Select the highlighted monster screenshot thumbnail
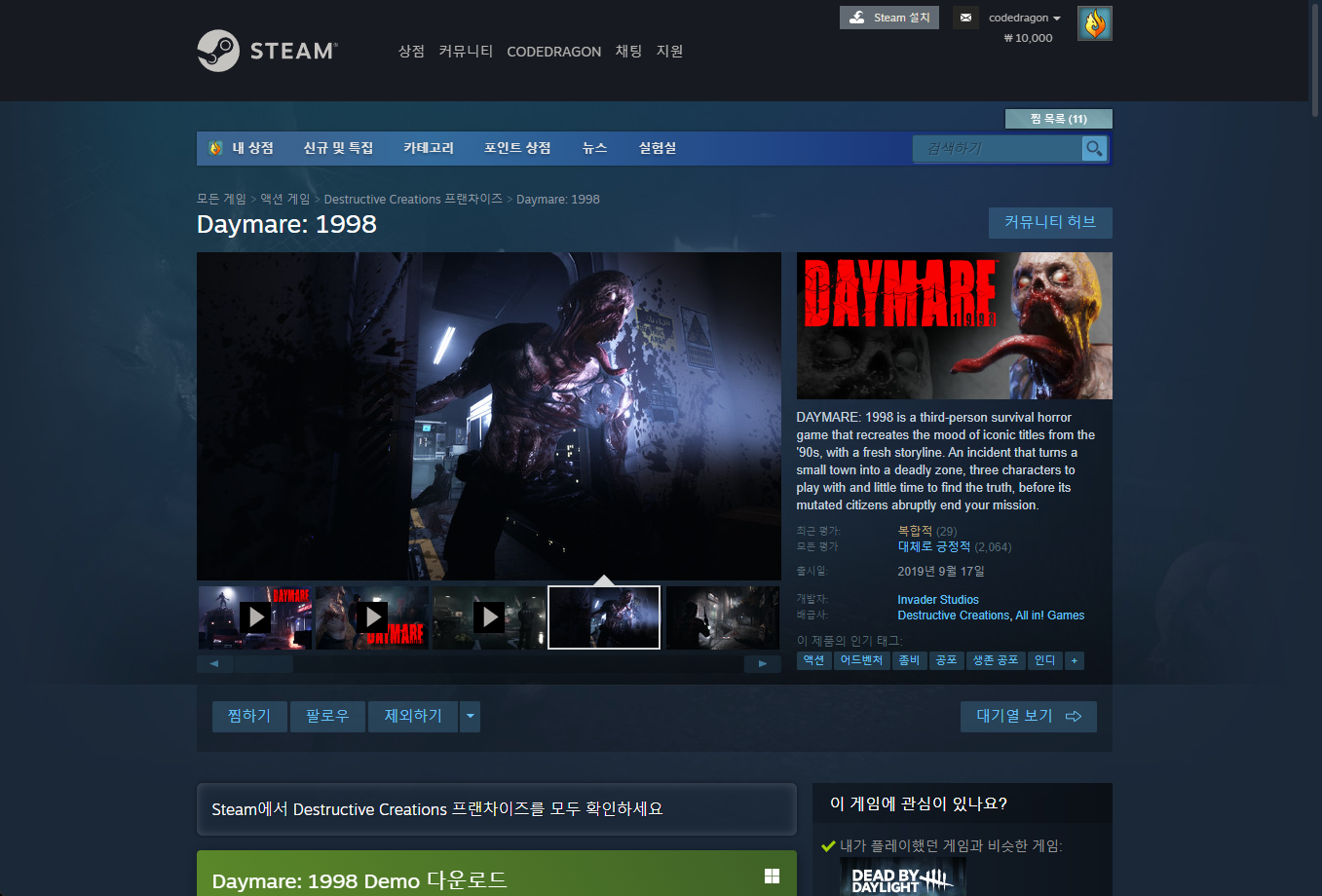The width and height of the screenshot is (1322, 896). coord(604,617)
